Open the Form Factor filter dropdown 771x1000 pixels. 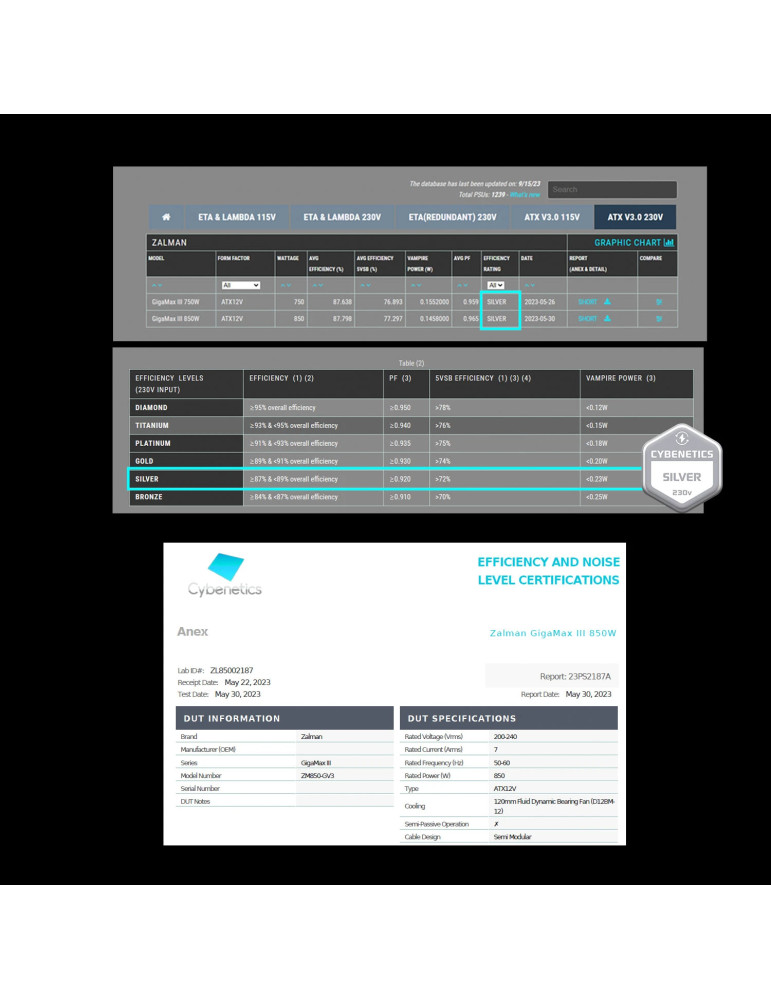pos(240,285)
